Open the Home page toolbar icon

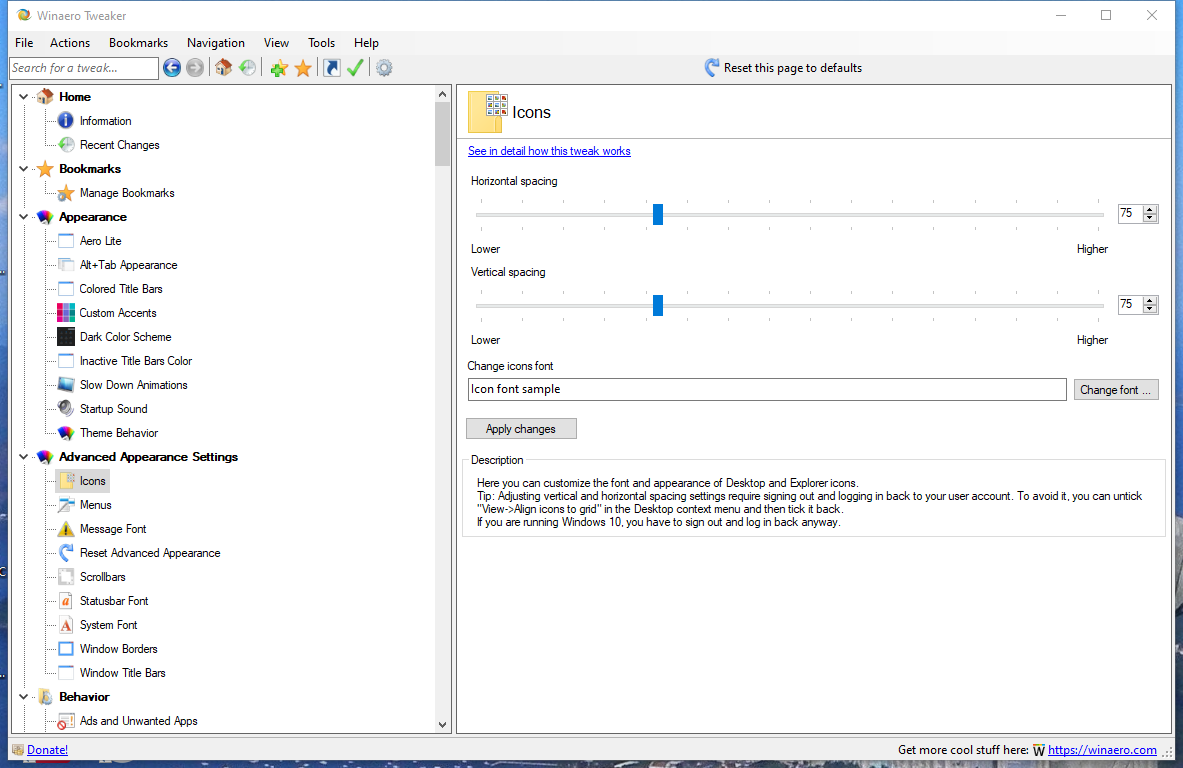[223, 68]
